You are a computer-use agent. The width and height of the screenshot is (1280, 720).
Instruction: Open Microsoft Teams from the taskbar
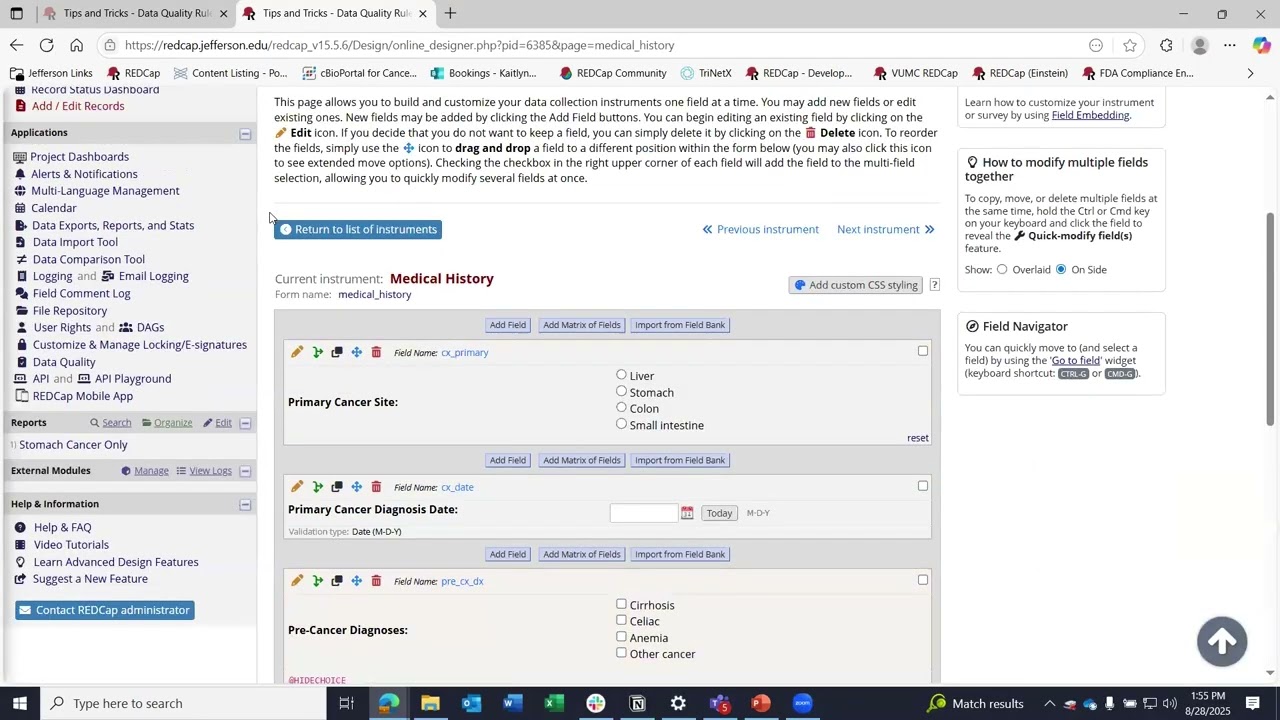719,703
